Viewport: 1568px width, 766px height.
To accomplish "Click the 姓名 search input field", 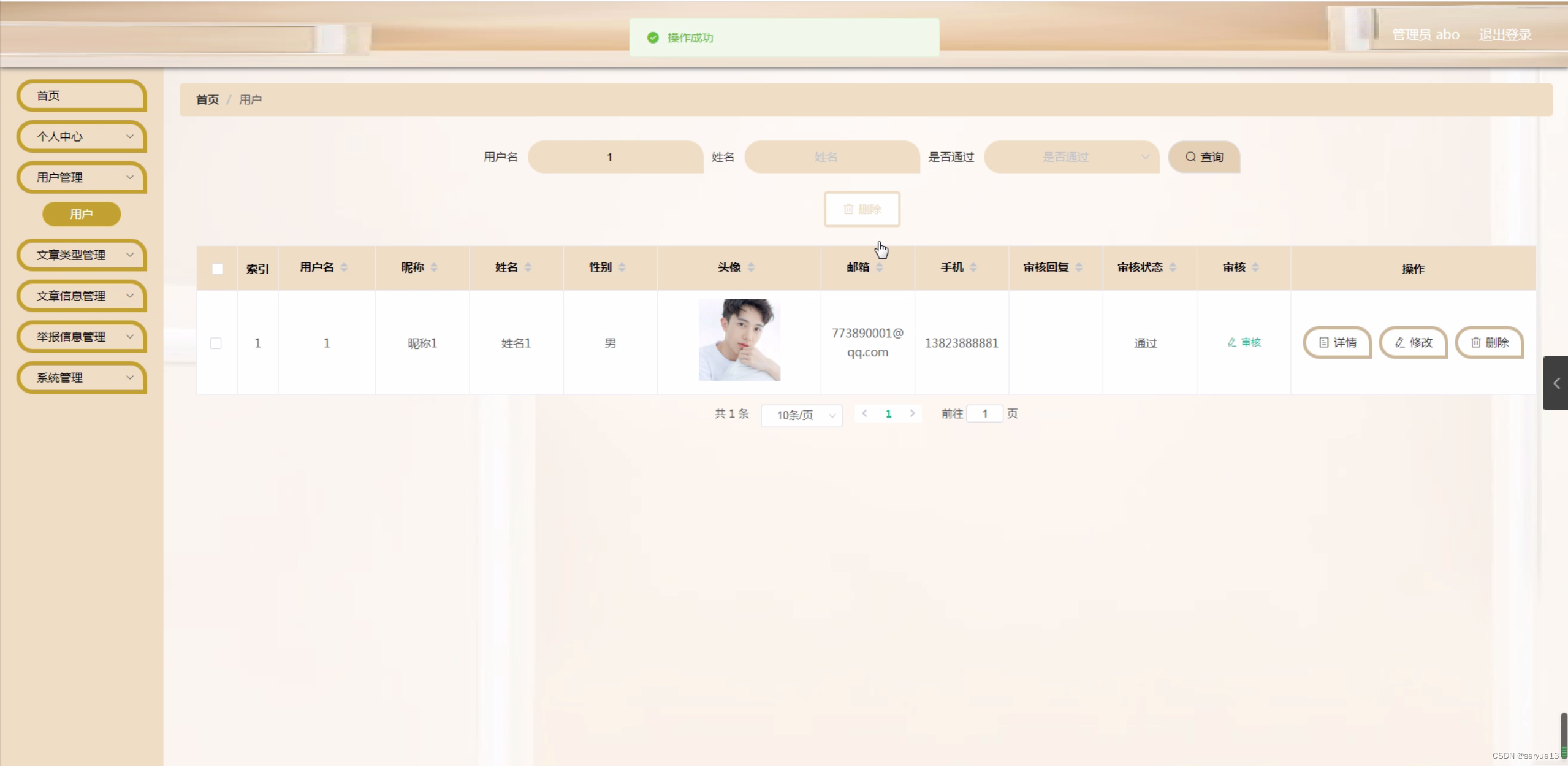I will pyautogui.click(x=831, y=157).
